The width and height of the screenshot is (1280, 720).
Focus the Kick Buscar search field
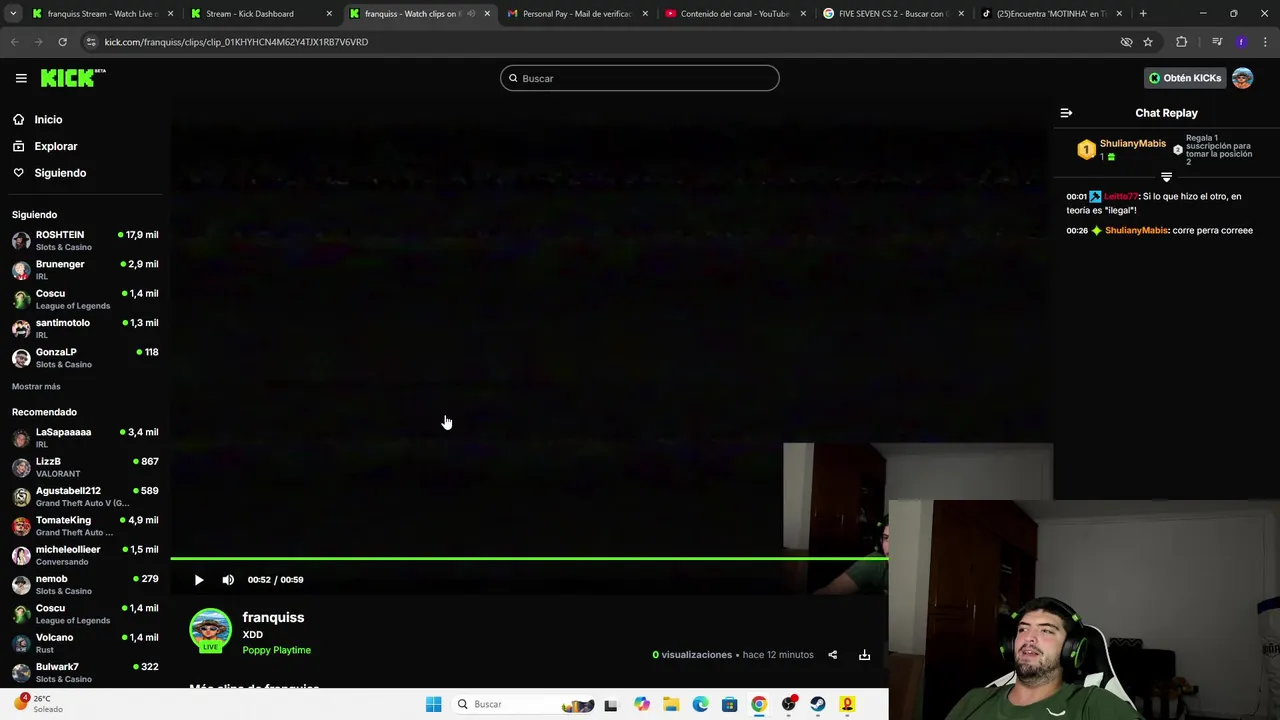click(x=639, y=78)
